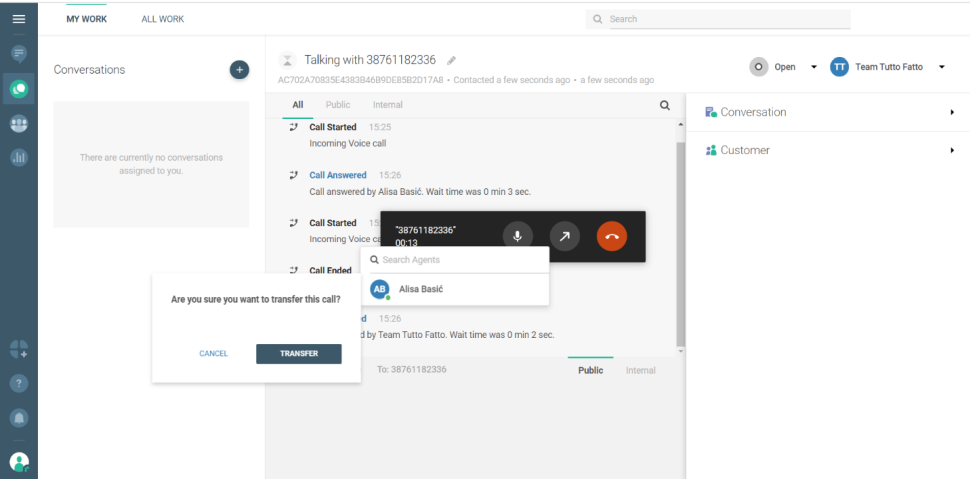Switch to the ALL WORK tab
This screenshot has width=970, height=479.
163,19
